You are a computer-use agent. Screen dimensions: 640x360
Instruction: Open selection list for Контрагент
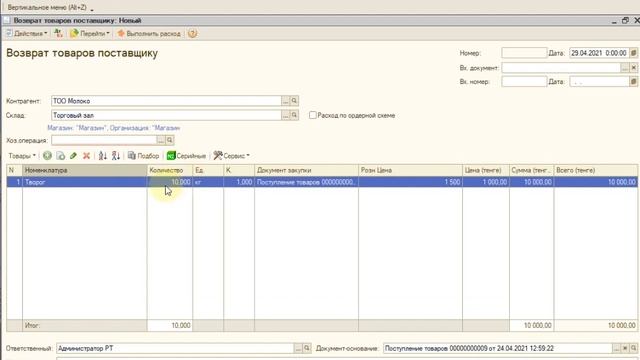point(285,101)
